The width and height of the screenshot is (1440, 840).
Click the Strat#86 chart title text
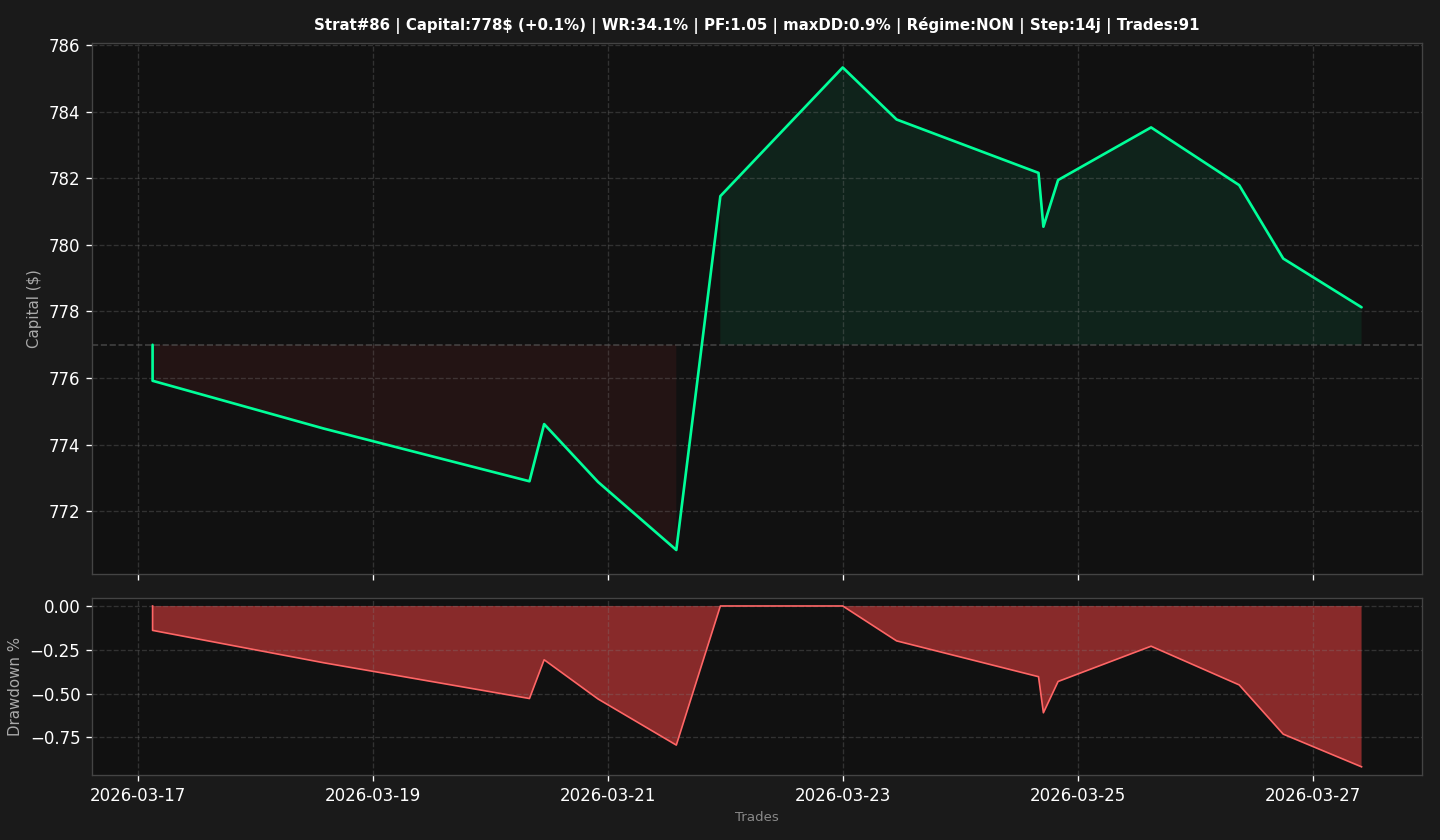point(756,25)
